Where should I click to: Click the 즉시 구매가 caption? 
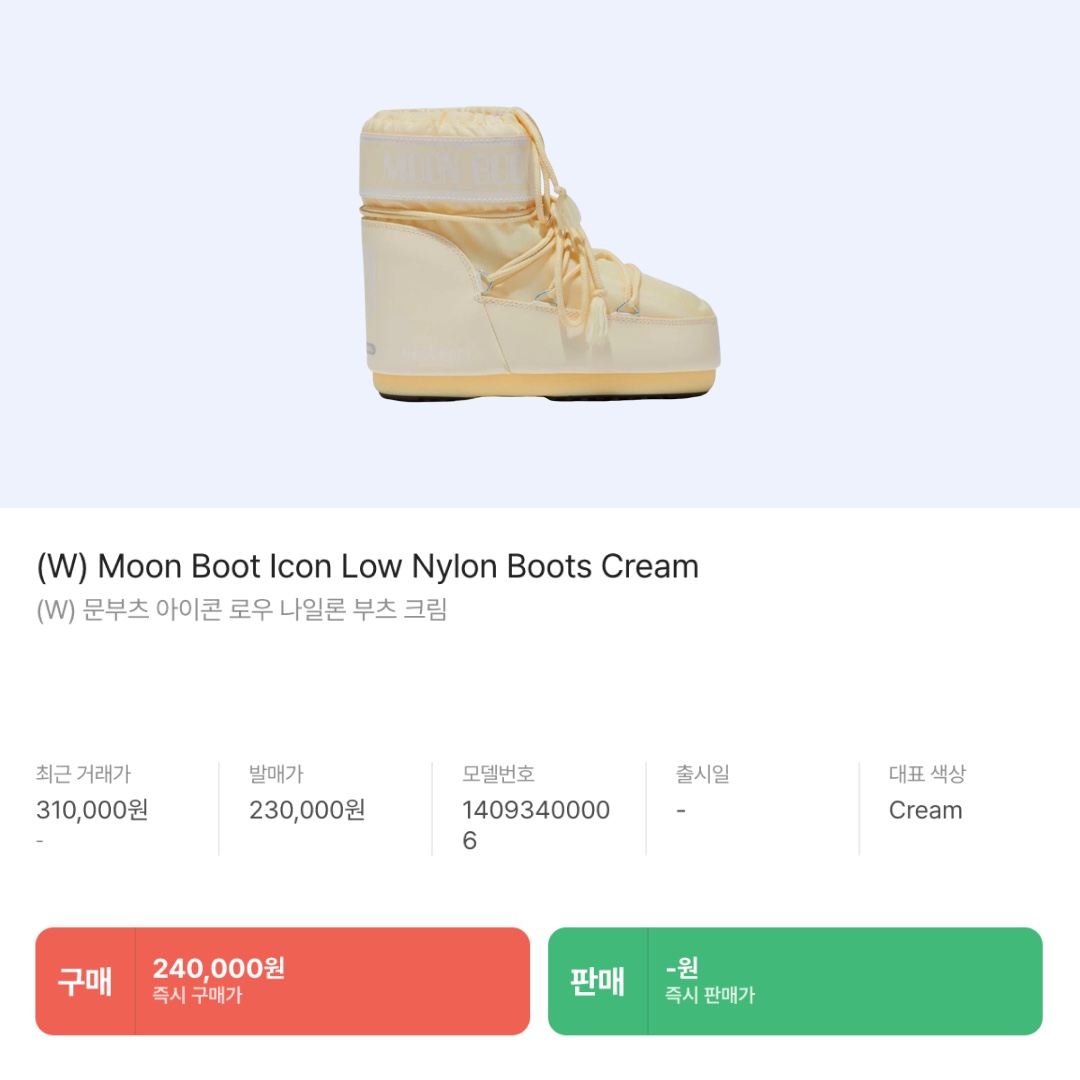tap(197, 996)
